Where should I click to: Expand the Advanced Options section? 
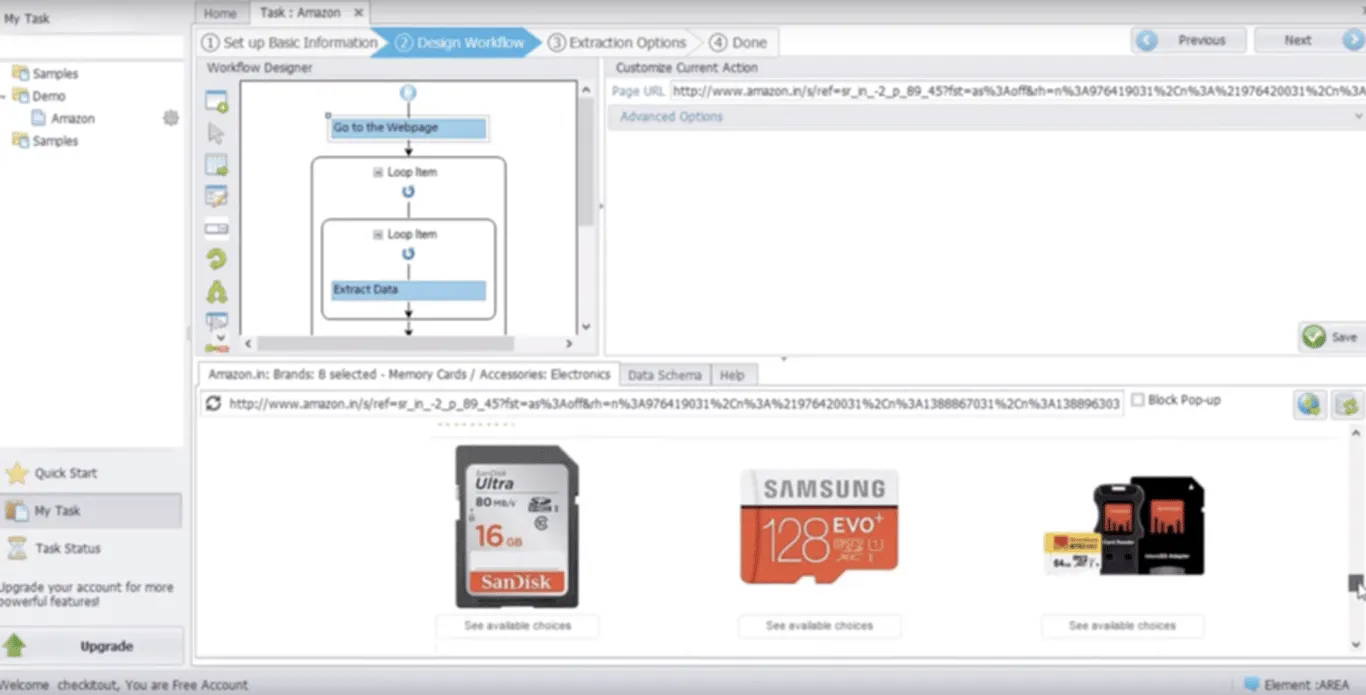click(x=671, y=117)
